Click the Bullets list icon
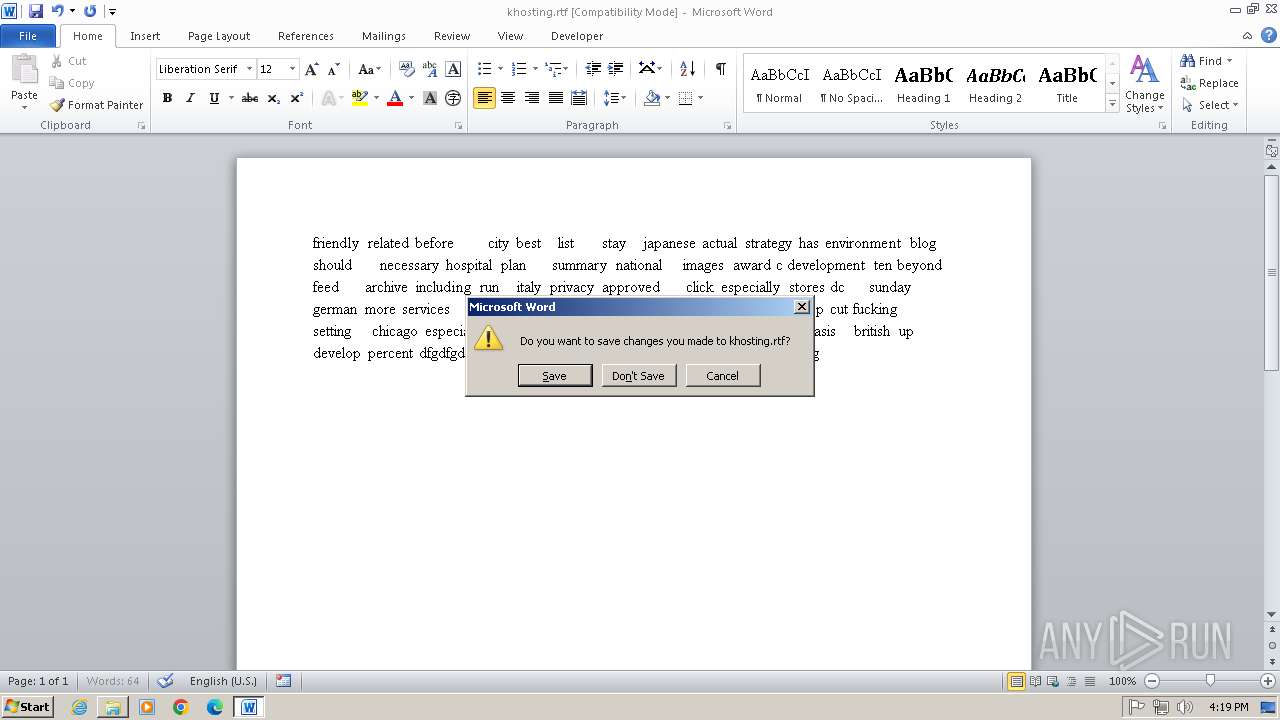 coord(485,69)
